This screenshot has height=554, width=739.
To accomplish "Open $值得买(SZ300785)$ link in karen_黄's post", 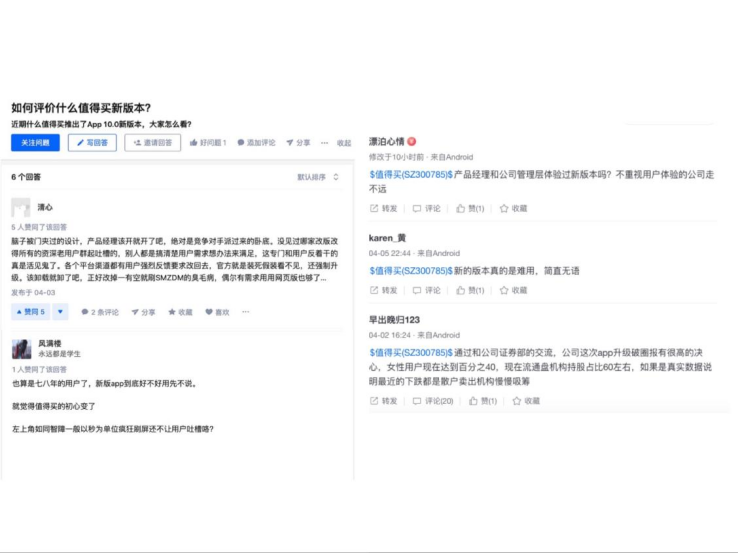I will (411, 270).
